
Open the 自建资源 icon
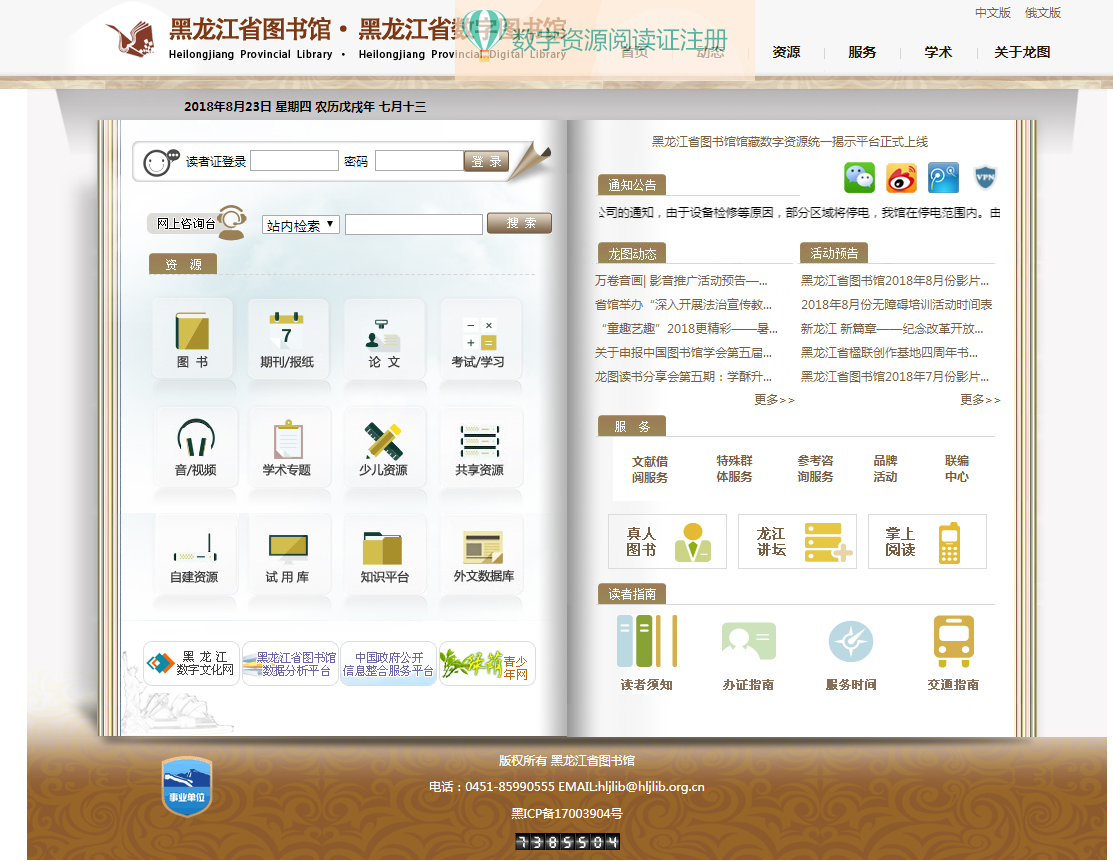coord(194,554)
